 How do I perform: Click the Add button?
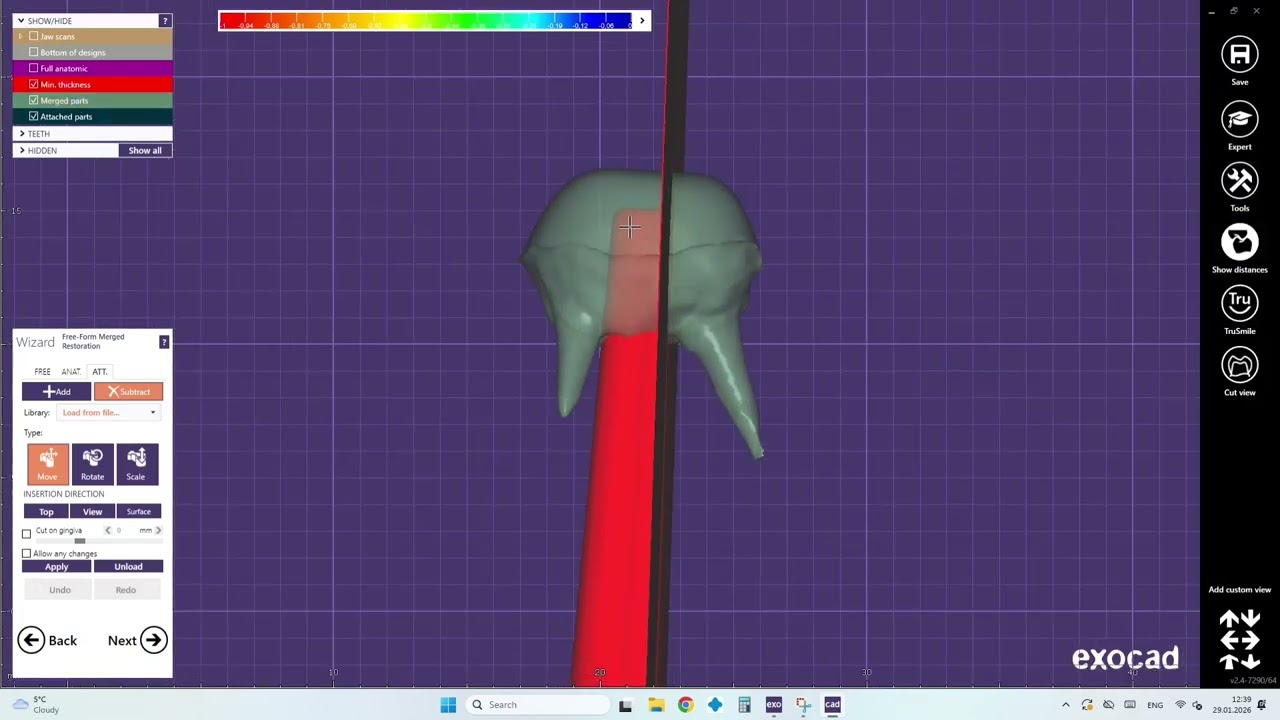pos(56,392)
